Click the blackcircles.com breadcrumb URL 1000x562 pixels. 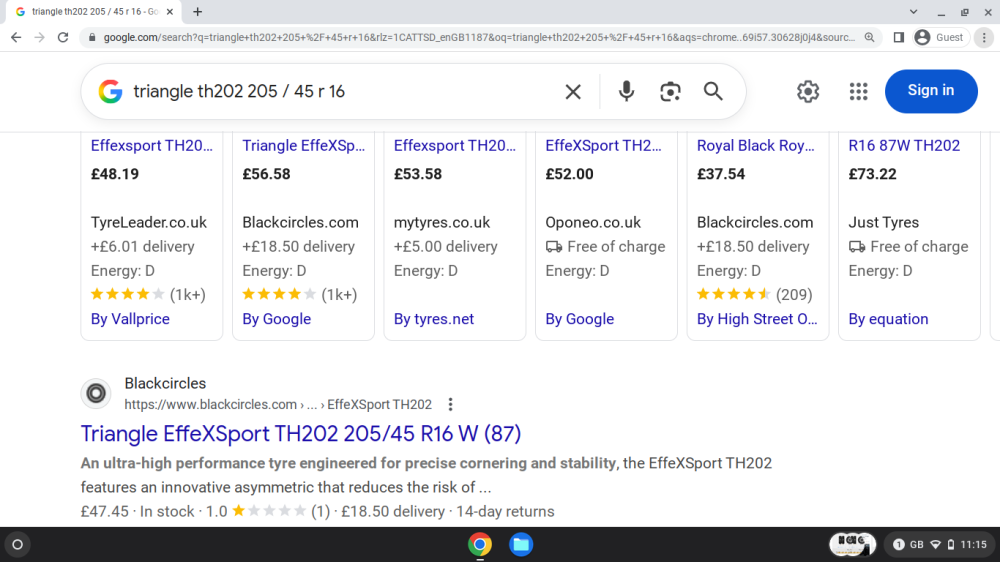point(277,404)
